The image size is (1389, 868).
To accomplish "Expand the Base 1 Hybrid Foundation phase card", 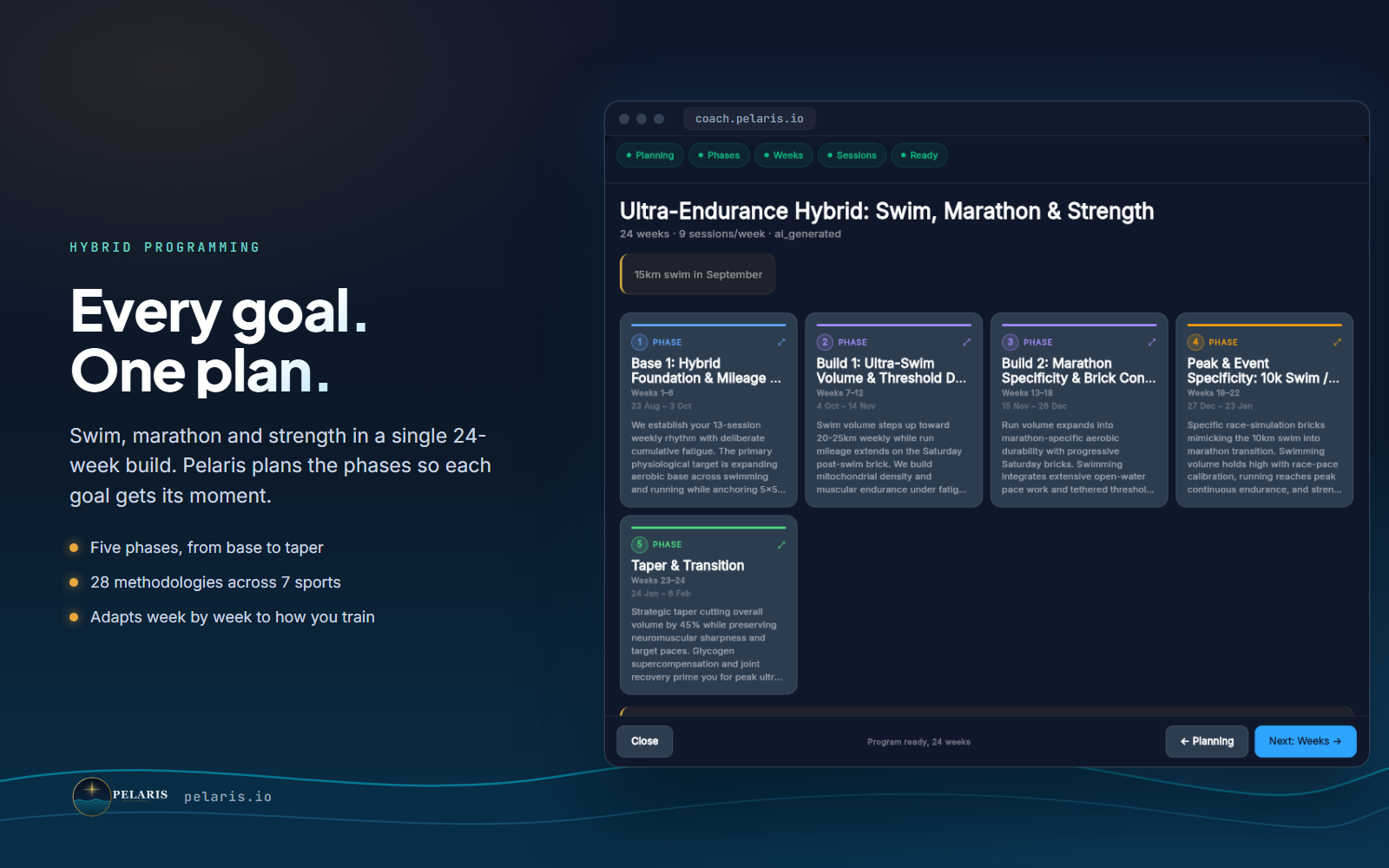I will point(781,342).
